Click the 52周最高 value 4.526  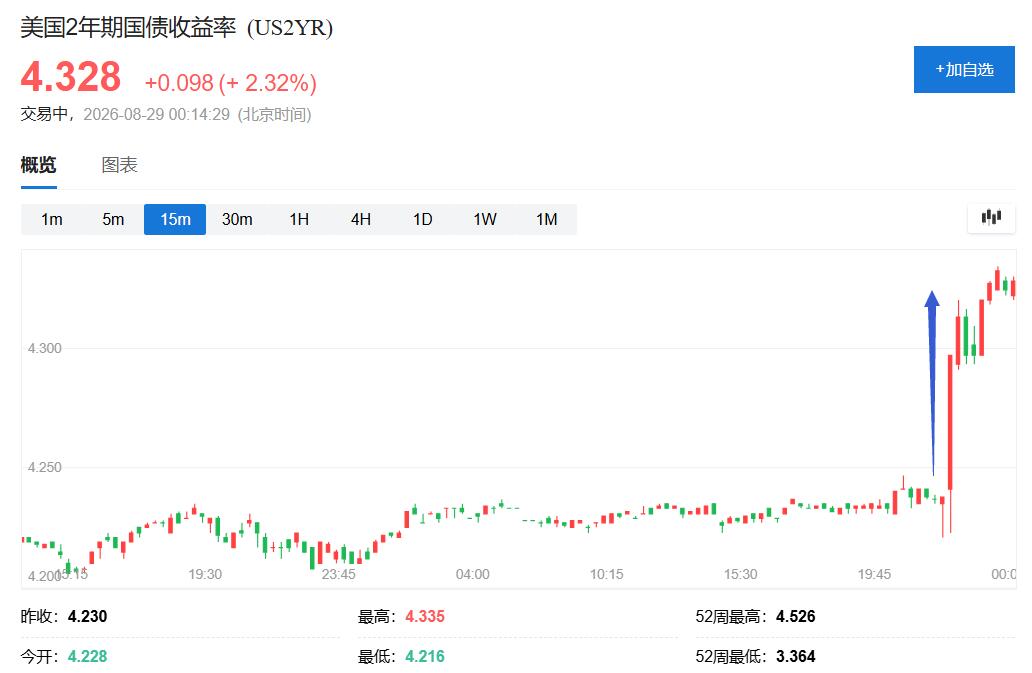(x=796, y=616)
